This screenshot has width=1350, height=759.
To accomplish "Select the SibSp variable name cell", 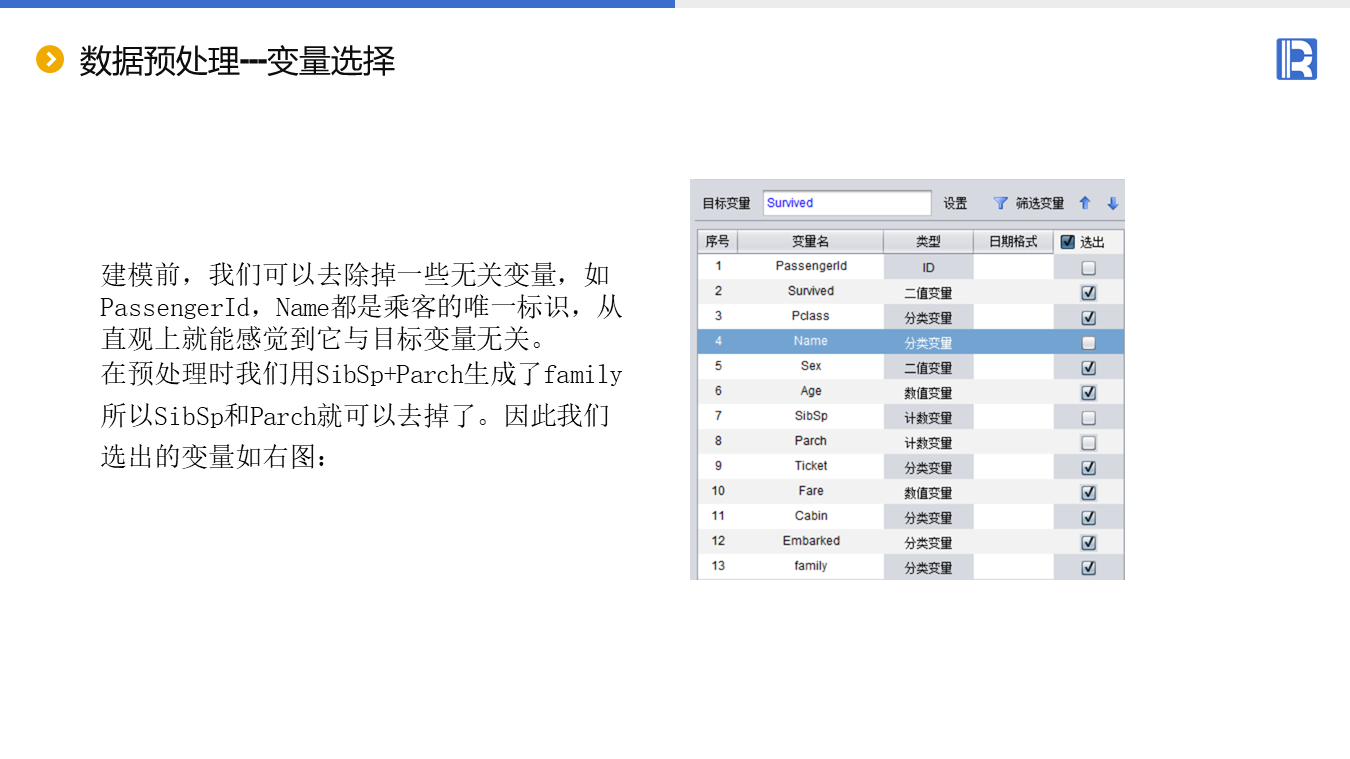I will coord(811,417).
